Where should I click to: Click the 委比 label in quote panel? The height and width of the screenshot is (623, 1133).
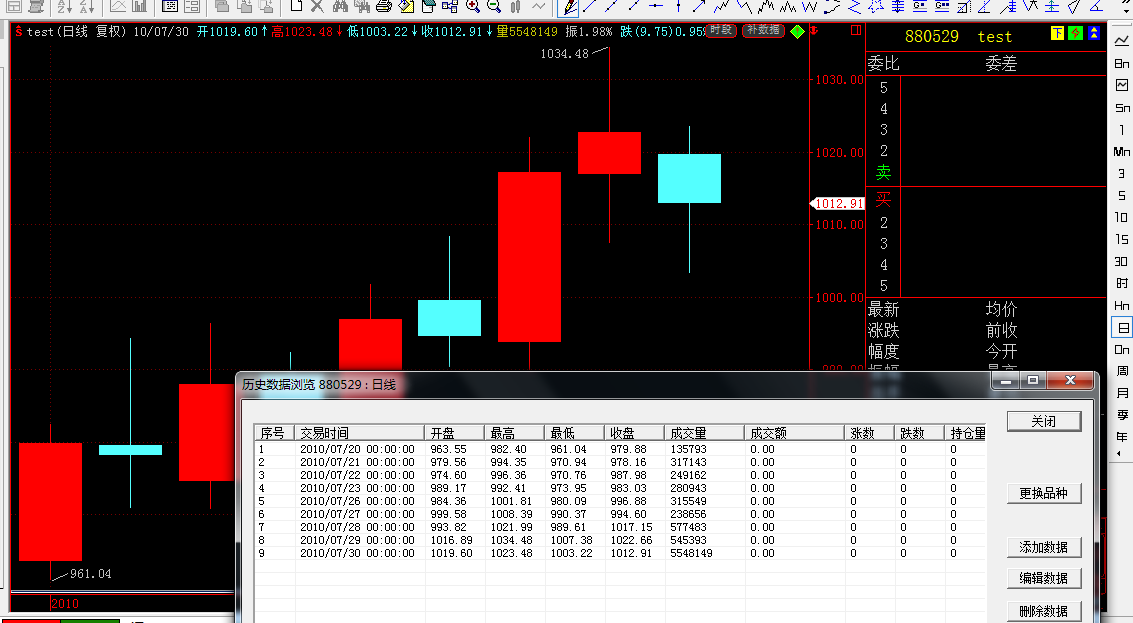(x=883, y=64)
